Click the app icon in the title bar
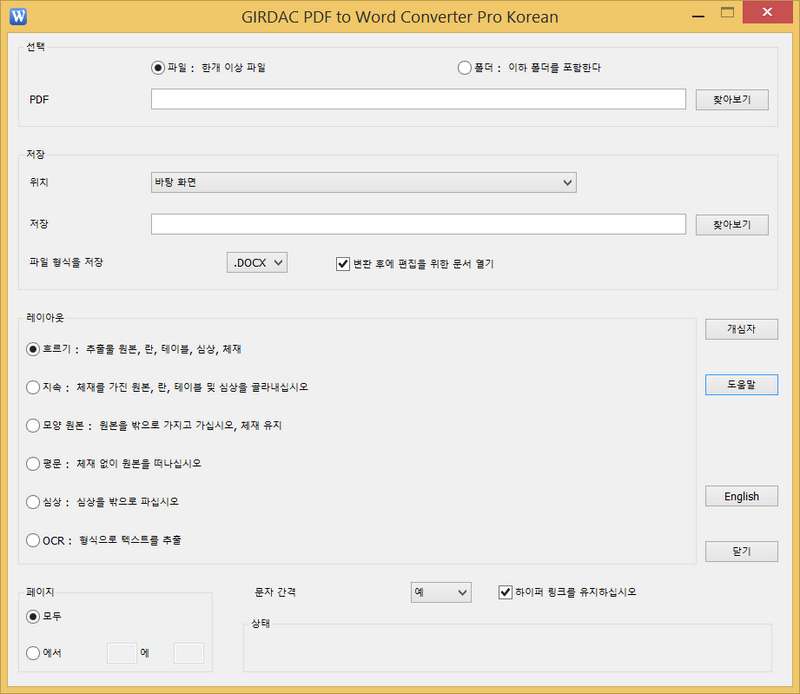 pos(17,16)
